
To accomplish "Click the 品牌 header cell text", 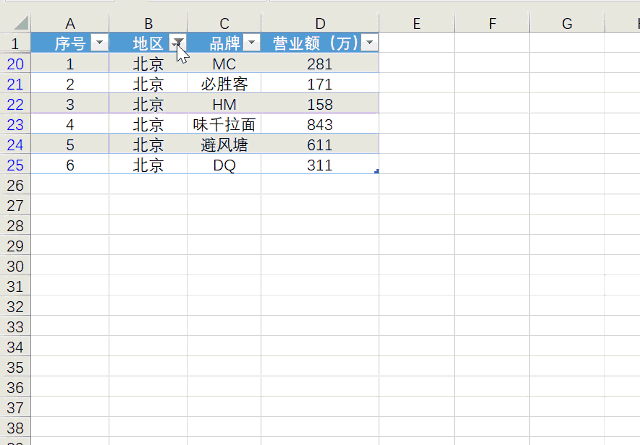I will tap(224, 43).
